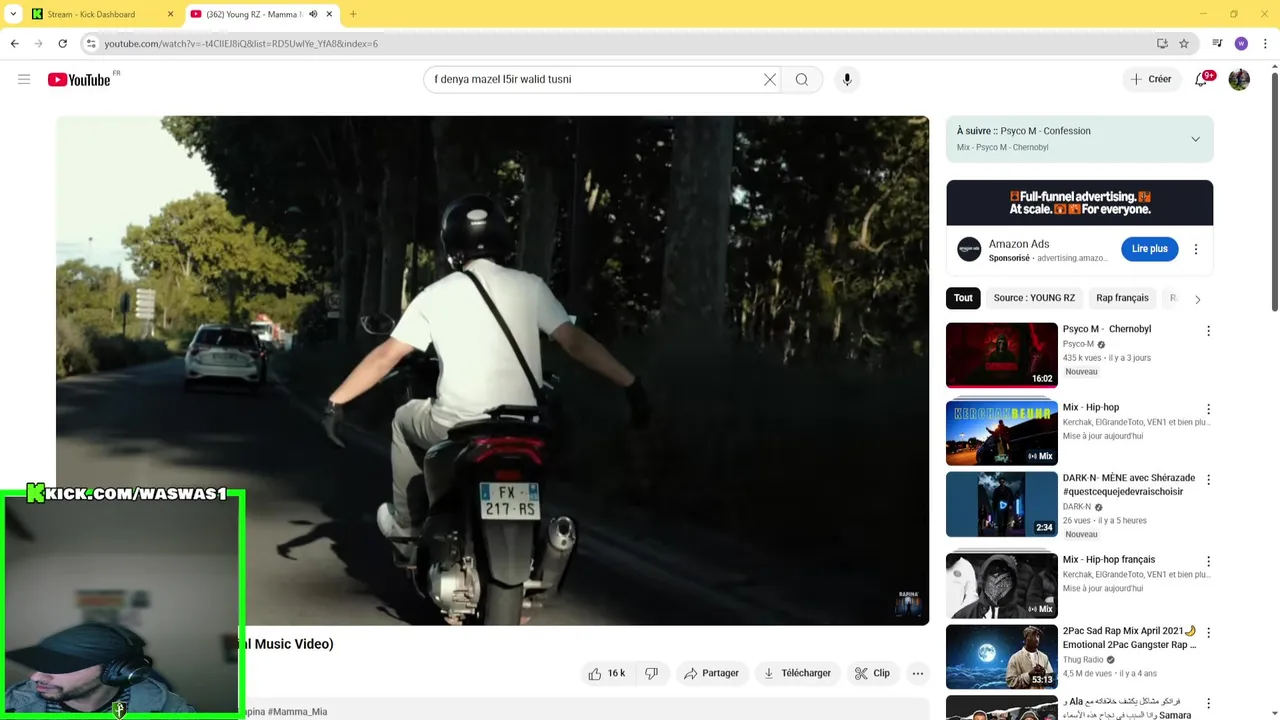
Task: Click Amazon Ads banner image
Action: [x=1080, y=203]
